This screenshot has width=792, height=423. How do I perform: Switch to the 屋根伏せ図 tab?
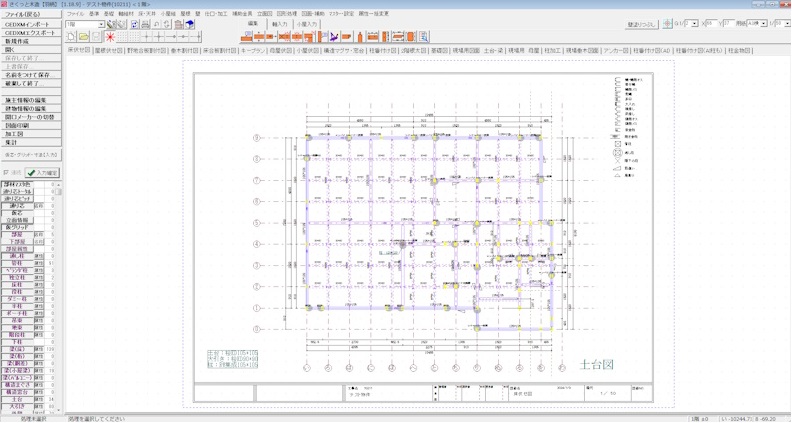[x=109, y=50]
